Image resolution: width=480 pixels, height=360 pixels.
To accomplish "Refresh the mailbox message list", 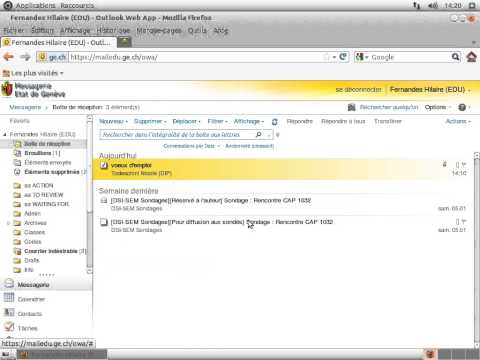I will point(275,122).
